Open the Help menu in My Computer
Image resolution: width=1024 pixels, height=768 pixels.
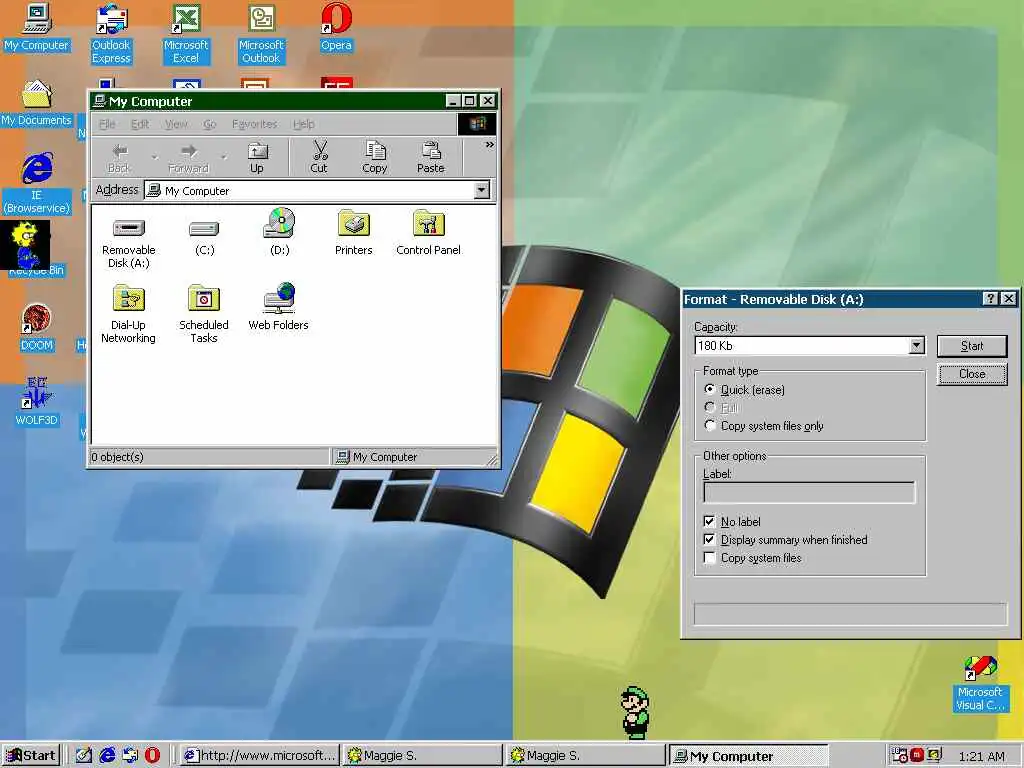[x=304, y=124]
